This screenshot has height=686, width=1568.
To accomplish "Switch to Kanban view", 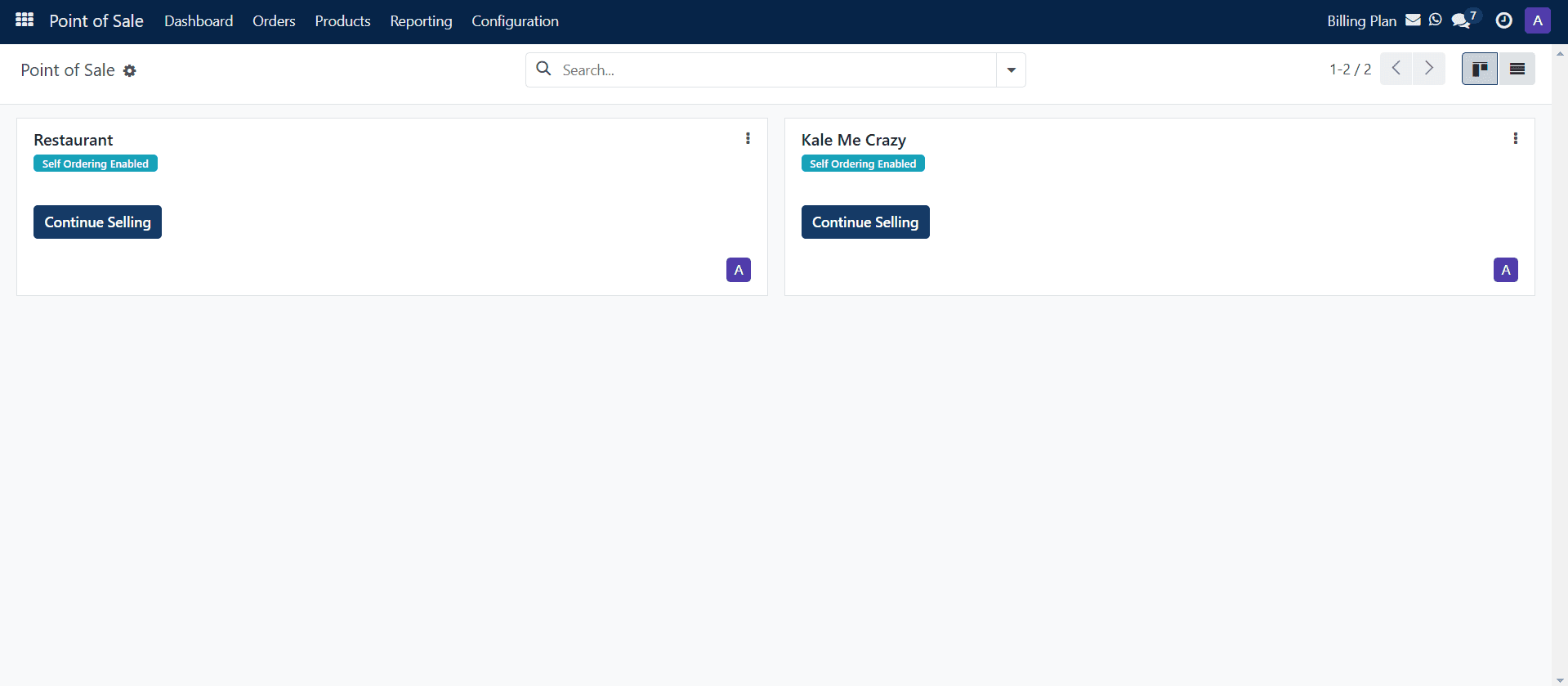I will [x=1479, y=69].
